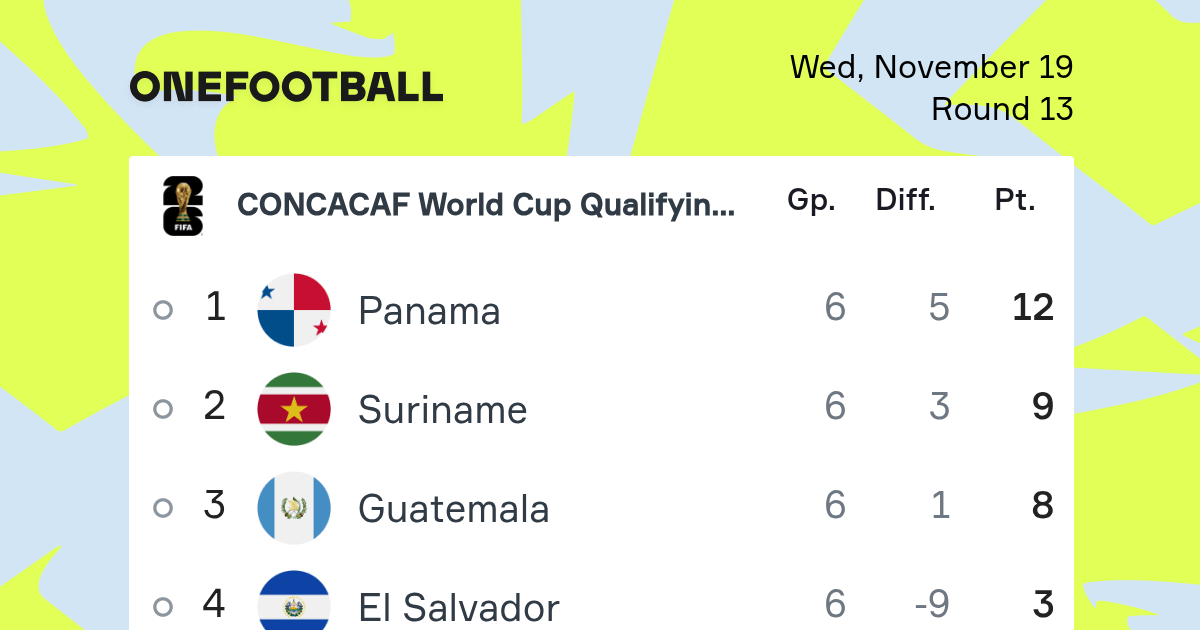Screen dimensions: 1200x630
Task: Click the Guatemala flag icon
Action: (x=294, y=508)
